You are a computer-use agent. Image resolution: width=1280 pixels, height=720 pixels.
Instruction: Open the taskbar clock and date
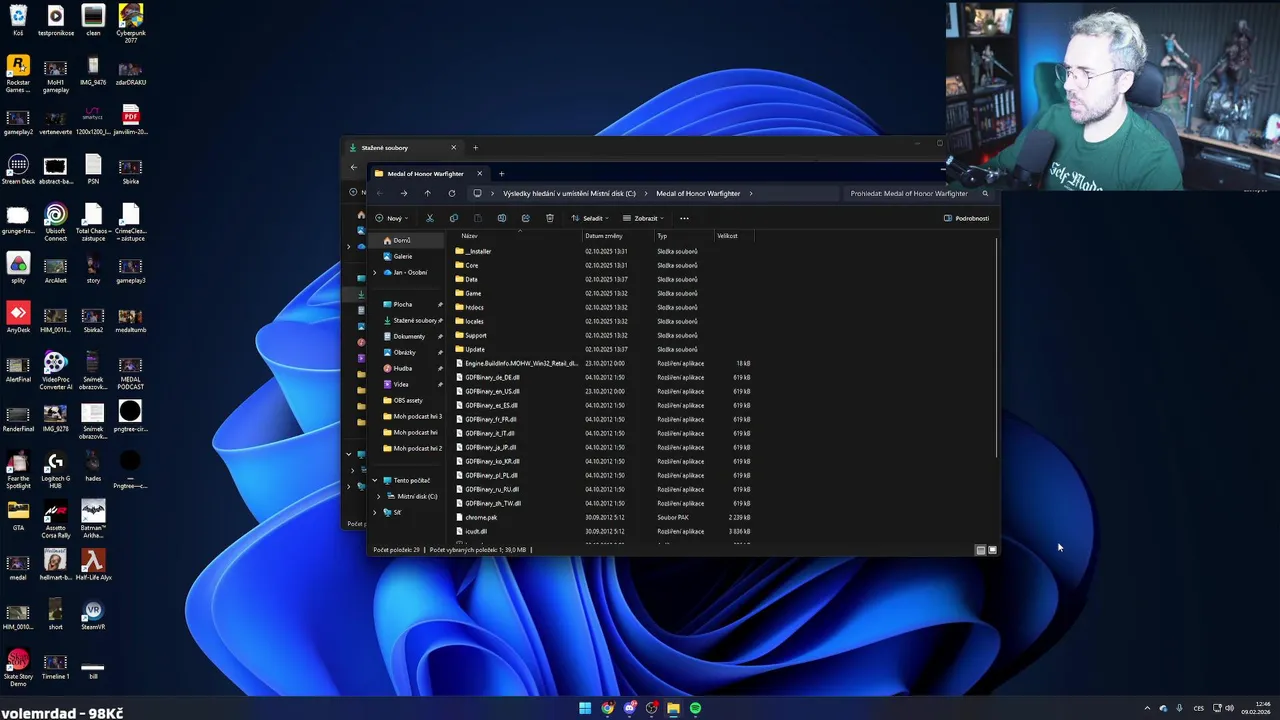point(1256,708)
